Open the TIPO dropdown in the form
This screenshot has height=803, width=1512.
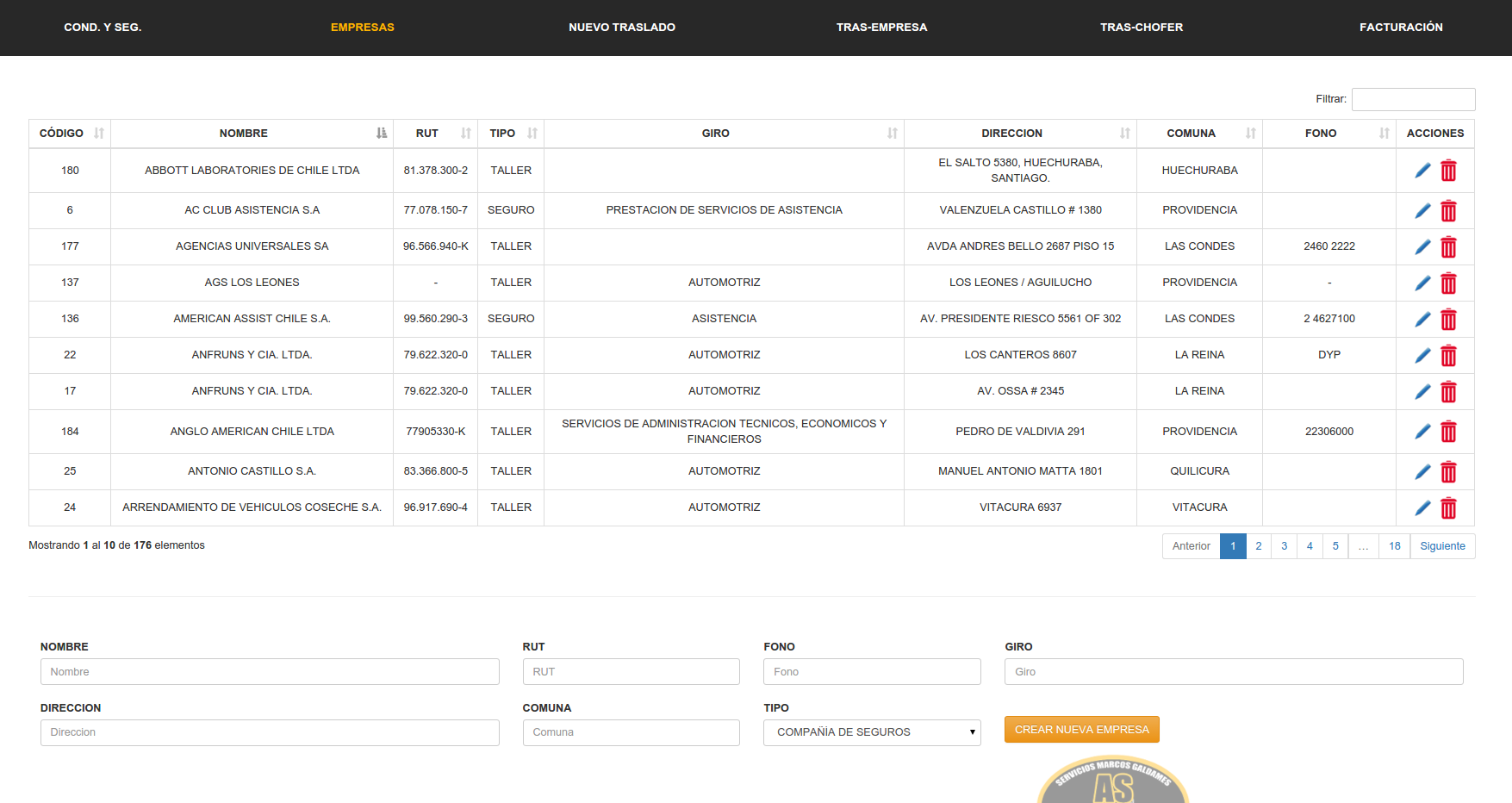click(x=872, y=732)
